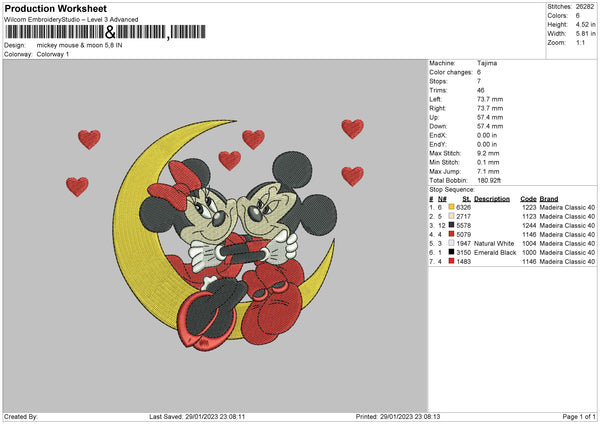Viewport: 600px width, 424px height.
Task: Click the EndX value 0.00 in
Action: click(487, 135)
